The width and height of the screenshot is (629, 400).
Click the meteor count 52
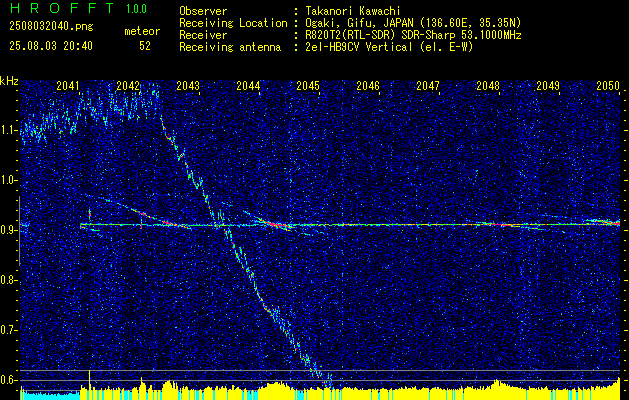pos(145,46)
